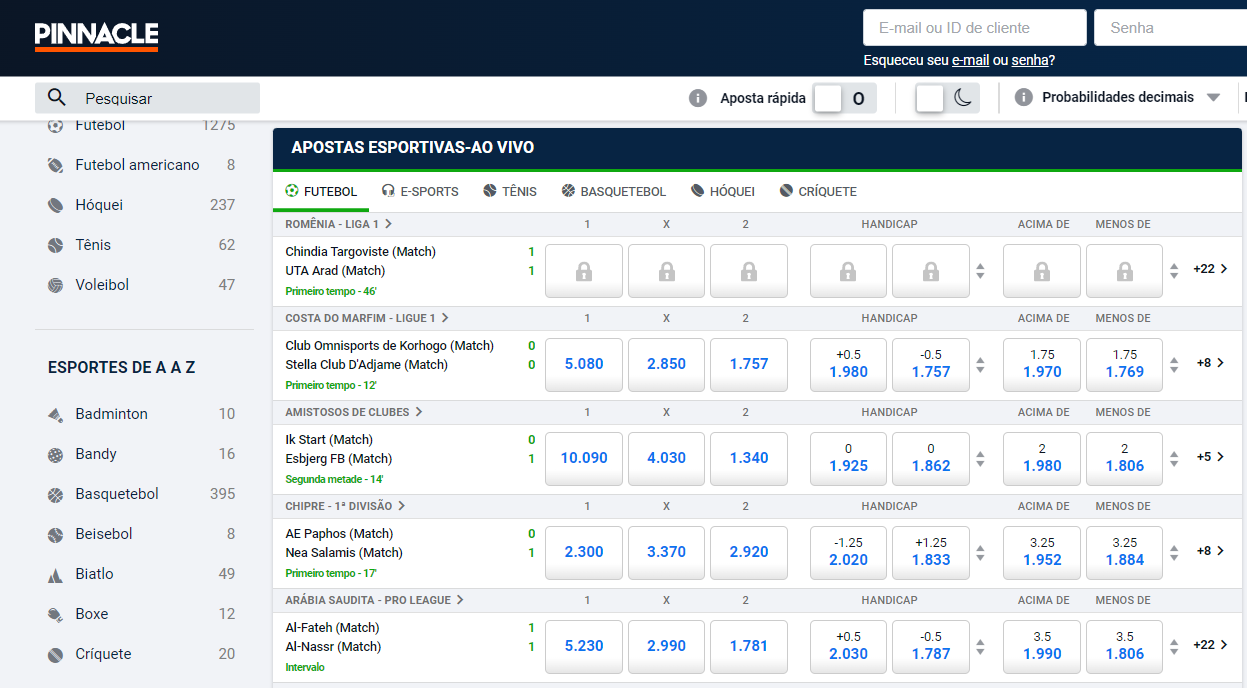
Task: Click the Basquetebol sidebar icon
Action: [55, 494]
